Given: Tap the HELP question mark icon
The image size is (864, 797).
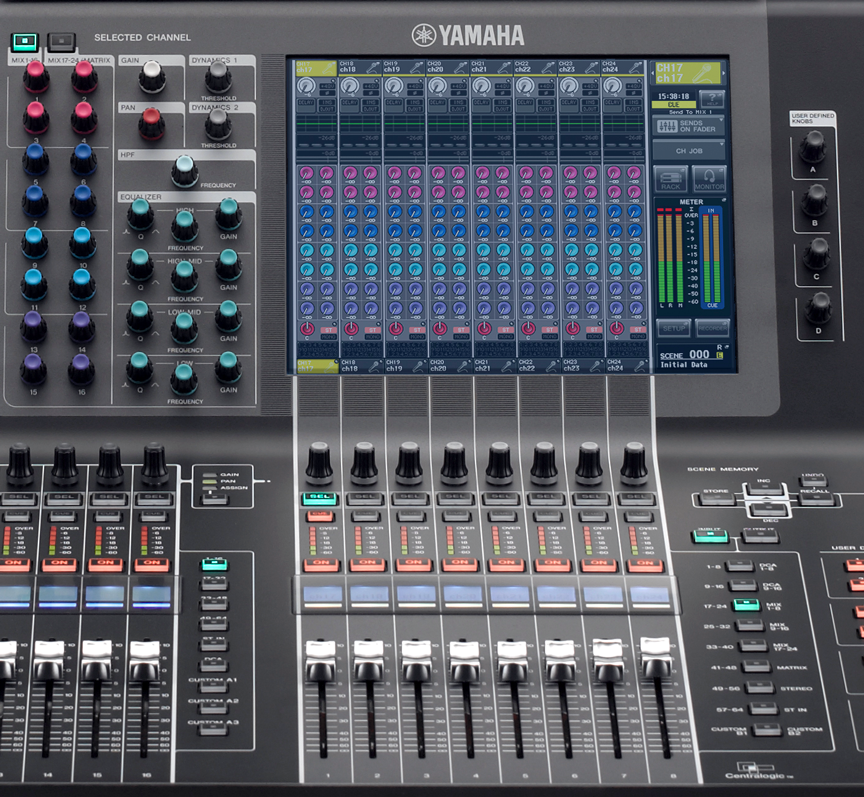Looking at the screenshot, I should pyautogui.click(x=711, y=98).
